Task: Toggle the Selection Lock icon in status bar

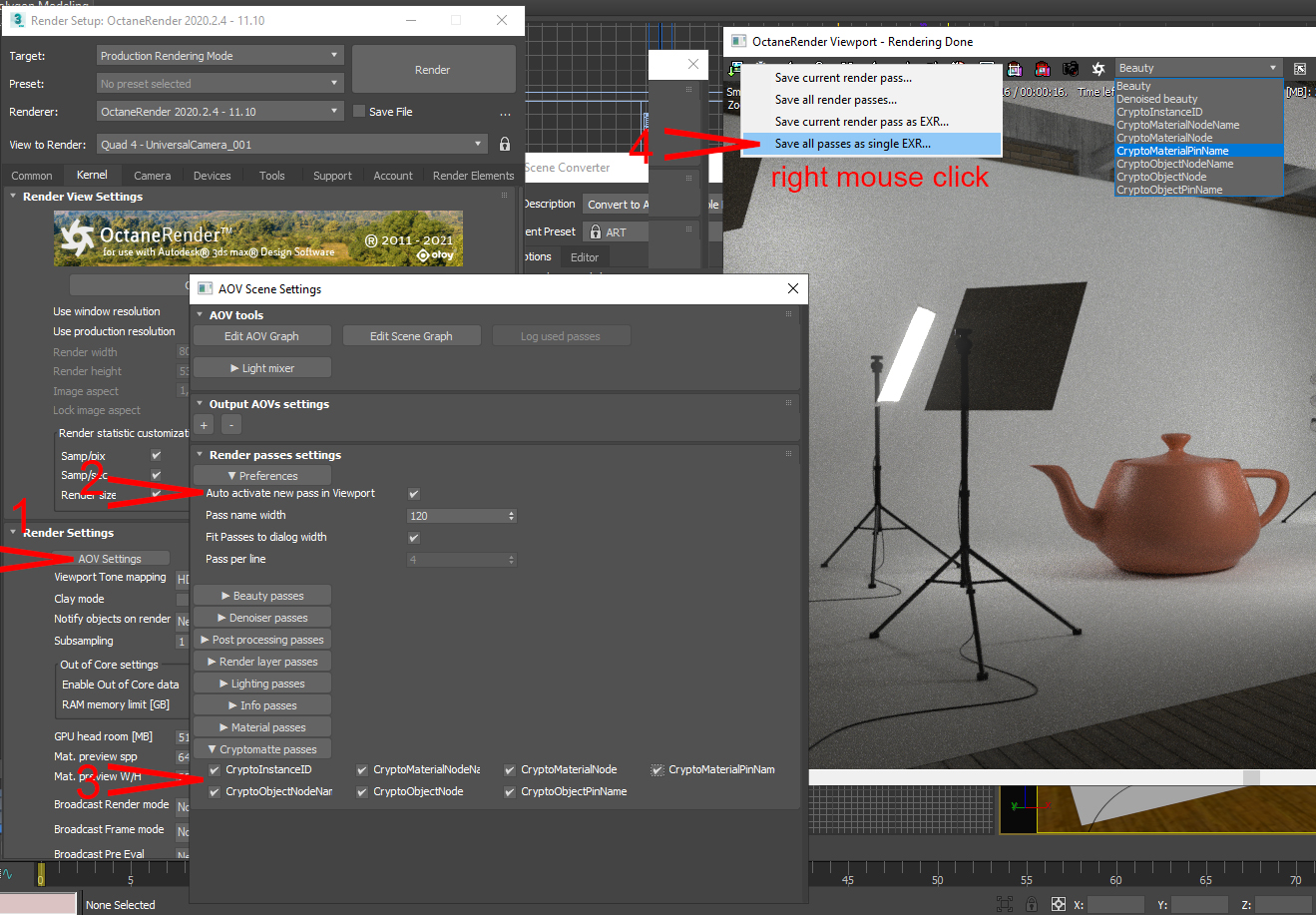Action: 1033,904
